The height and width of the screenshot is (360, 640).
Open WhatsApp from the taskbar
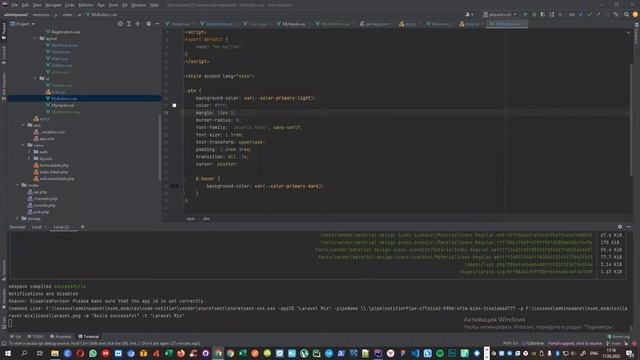(93, 353)
